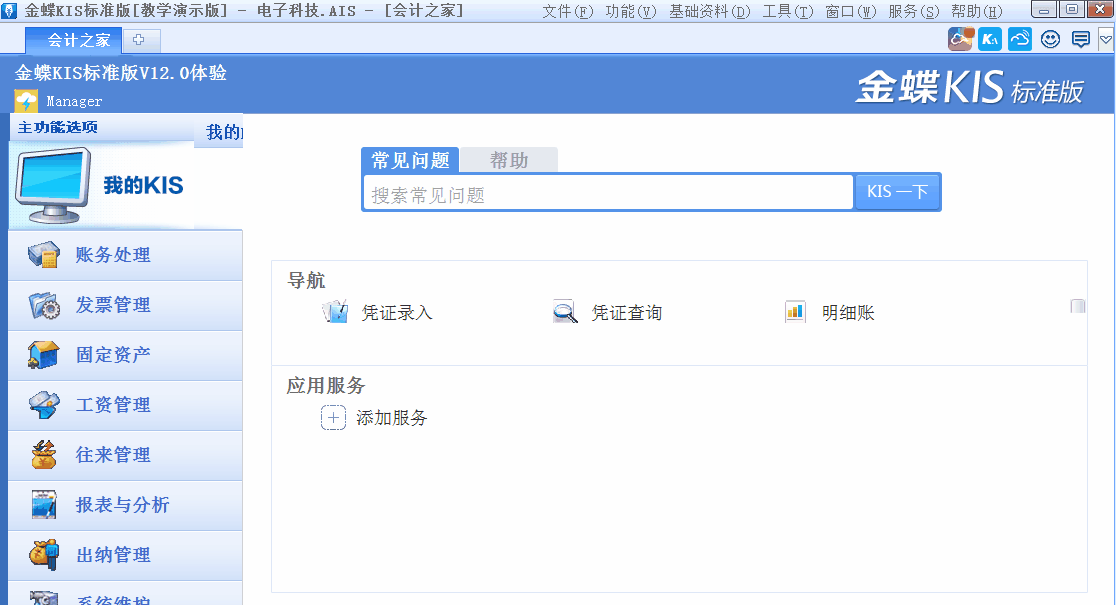Open the 账务处理 module icon
Image resolution: width=1116 pixels, height=605 pixels.
(x=43, y=255)
